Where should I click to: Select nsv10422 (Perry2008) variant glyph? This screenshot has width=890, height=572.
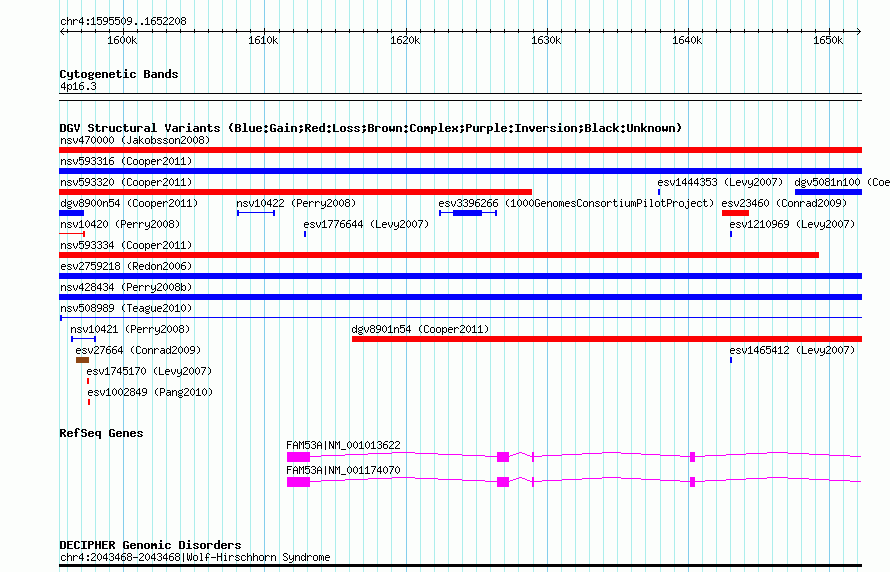[x=256, y=213]
